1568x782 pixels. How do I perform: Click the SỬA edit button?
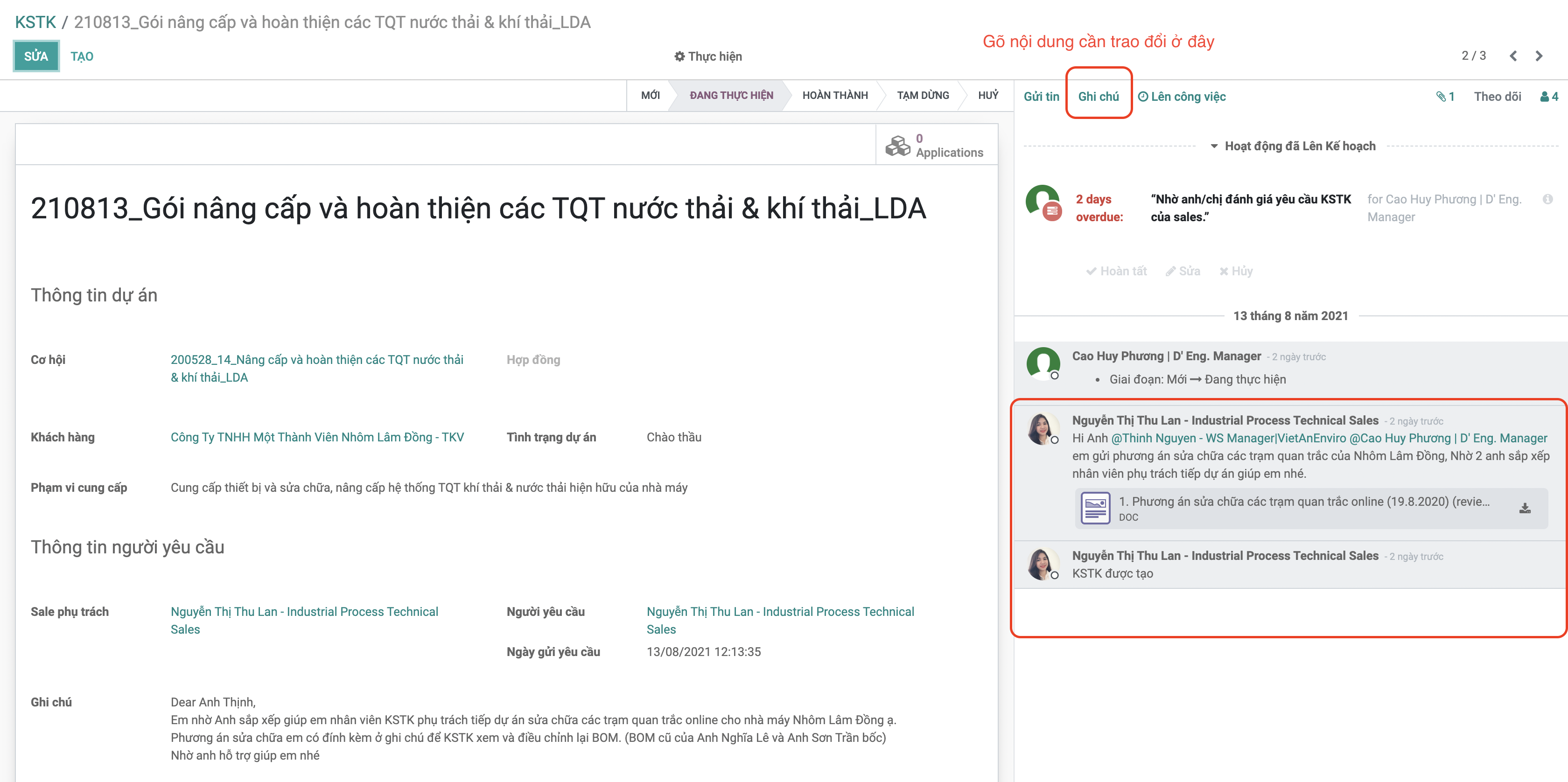coord(36,56)
